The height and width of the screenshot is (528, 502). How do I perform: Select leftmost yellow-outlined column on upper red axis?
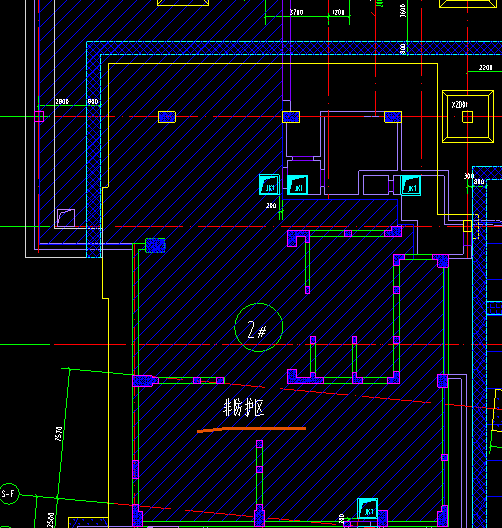click(x=167, y=117)
